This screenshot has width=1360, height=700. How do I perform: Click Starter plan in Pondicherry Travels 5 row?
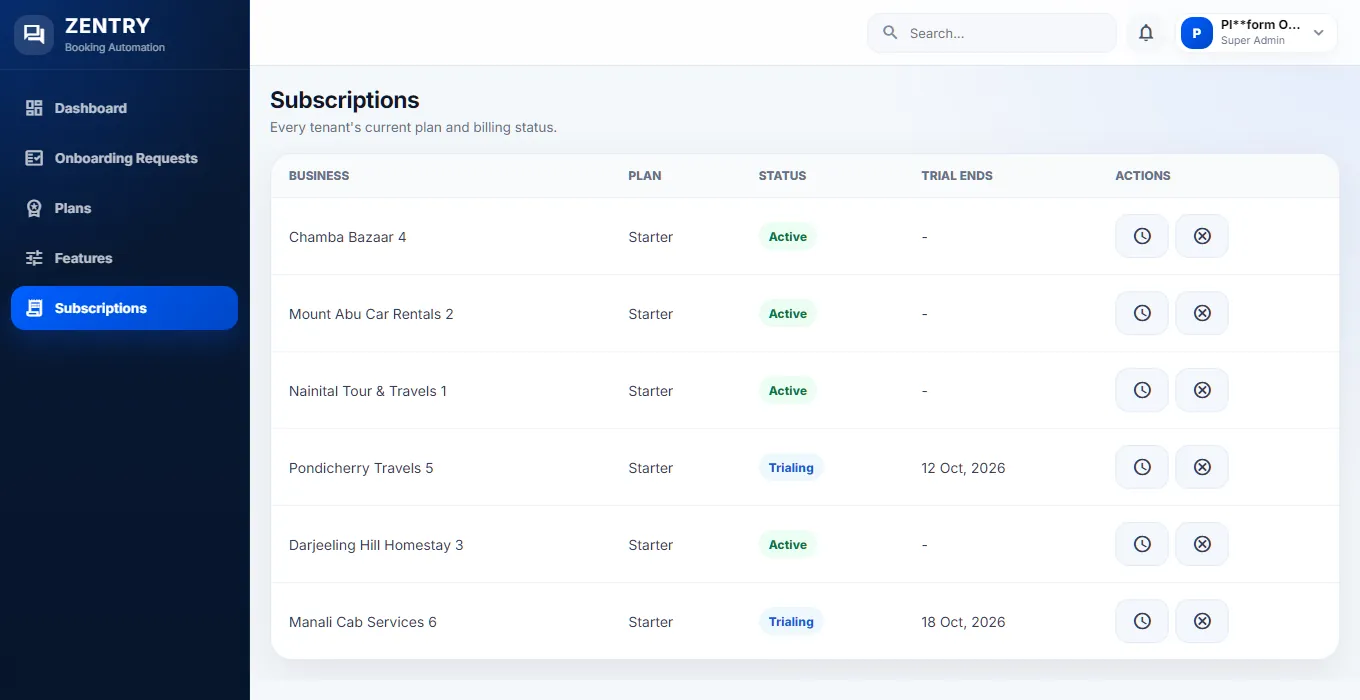tap(650, 468)
